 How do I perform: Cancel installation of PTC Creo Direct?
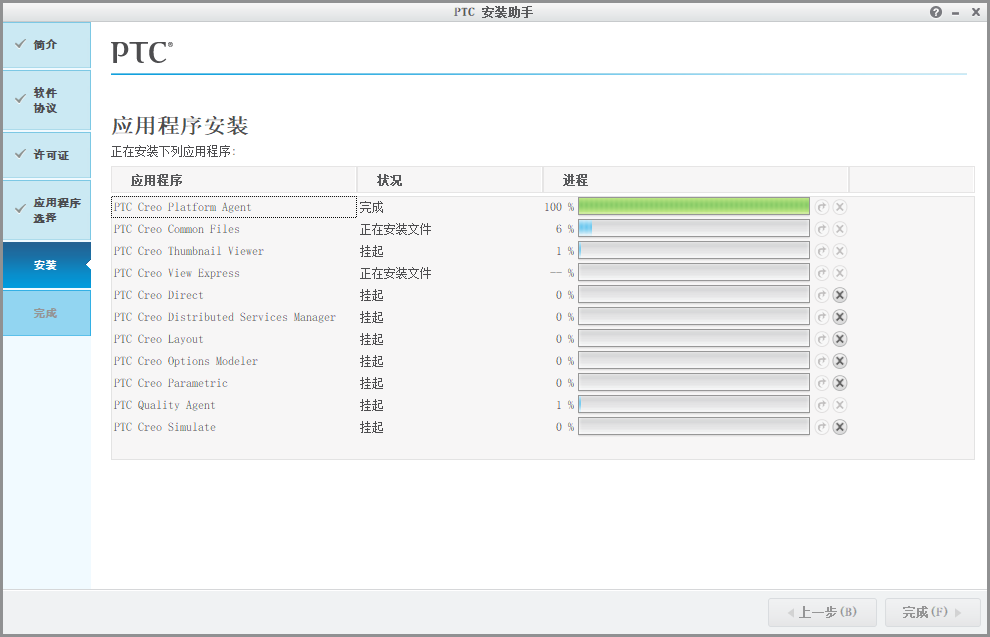coord(839,295)
